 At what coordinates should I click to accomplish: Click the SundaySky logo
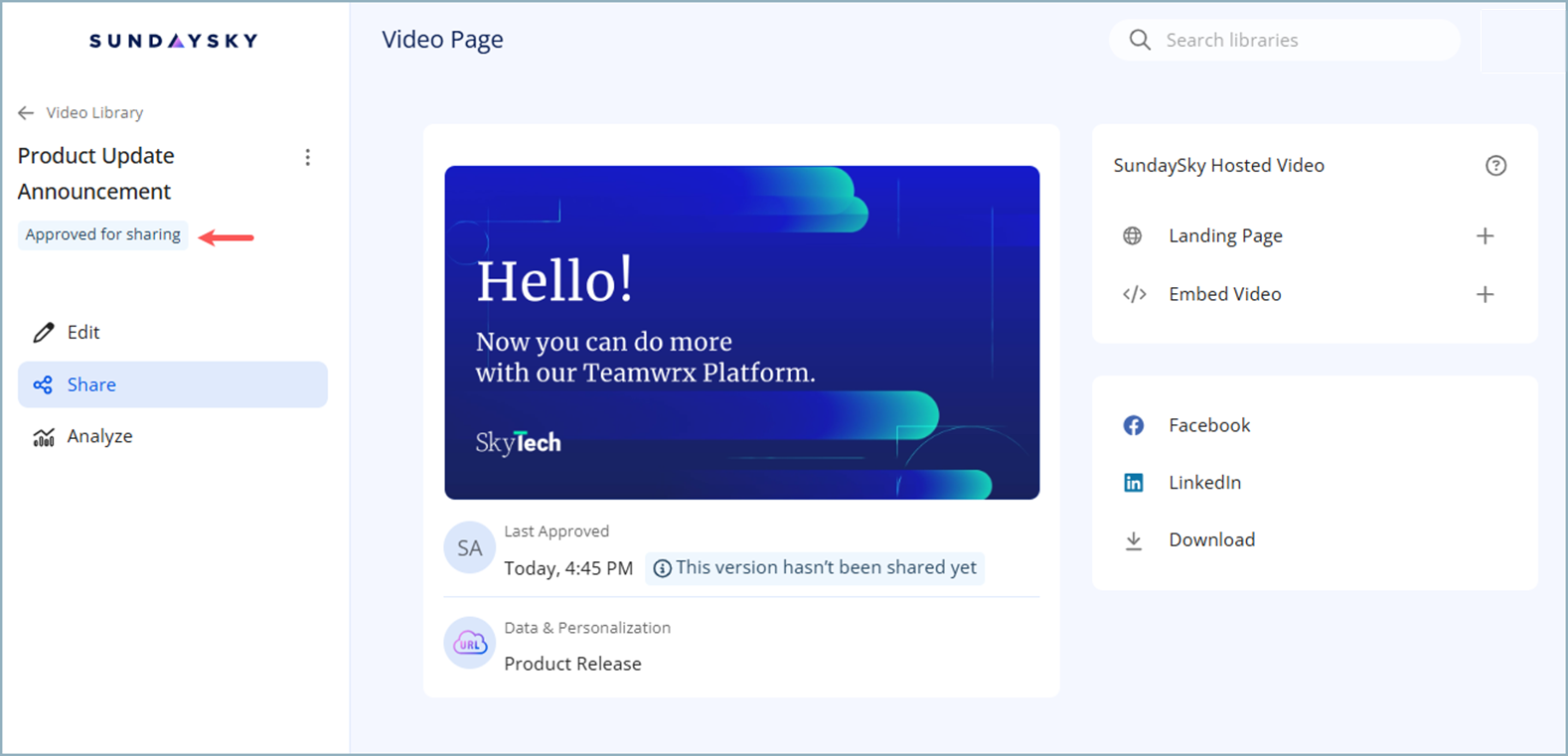point(174,41)
